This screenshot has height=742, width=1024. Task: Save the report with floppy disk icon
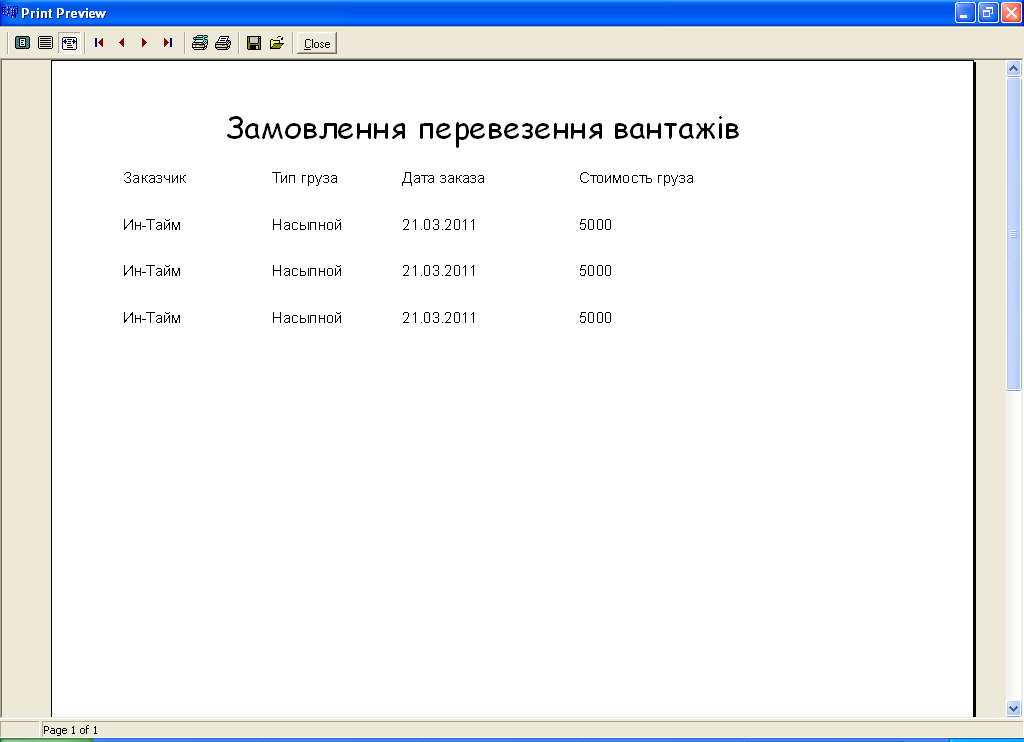[x=254, y=43]
